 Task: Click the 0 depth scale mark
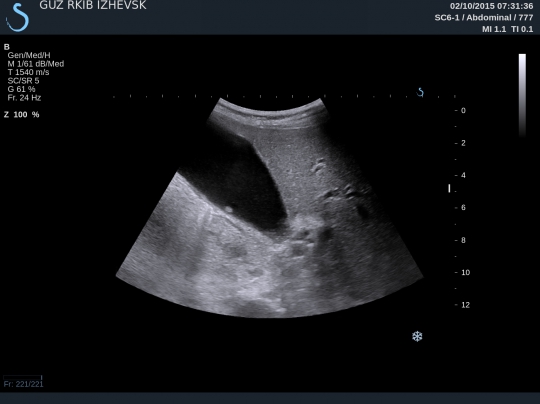point(463,111)
